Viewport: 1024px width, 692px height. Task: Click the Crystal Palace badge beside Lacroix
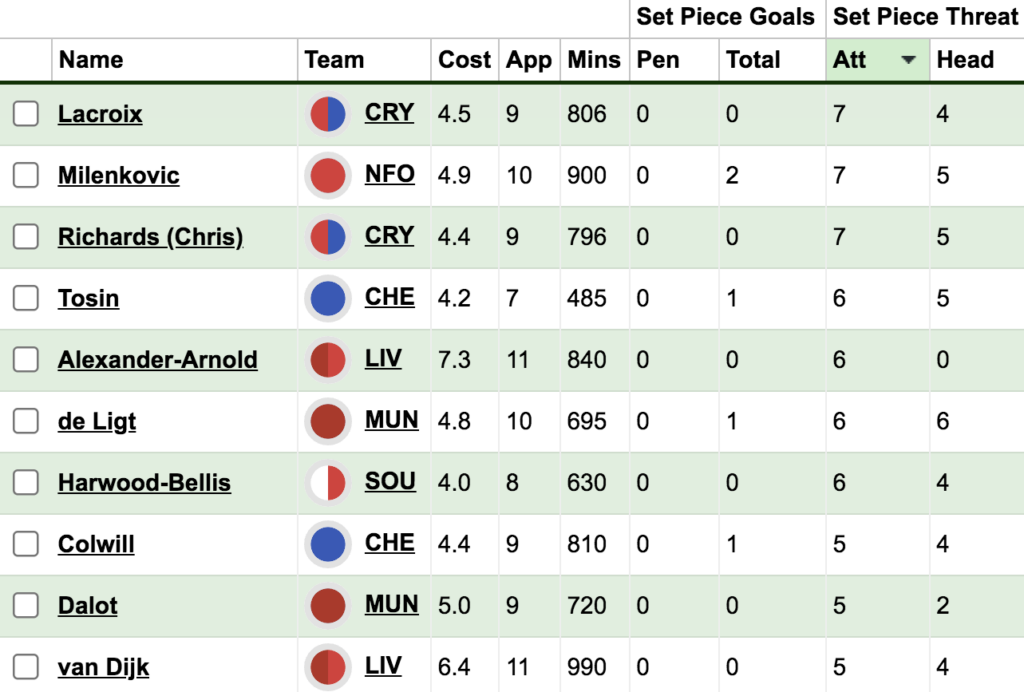(x=327, y=114)
